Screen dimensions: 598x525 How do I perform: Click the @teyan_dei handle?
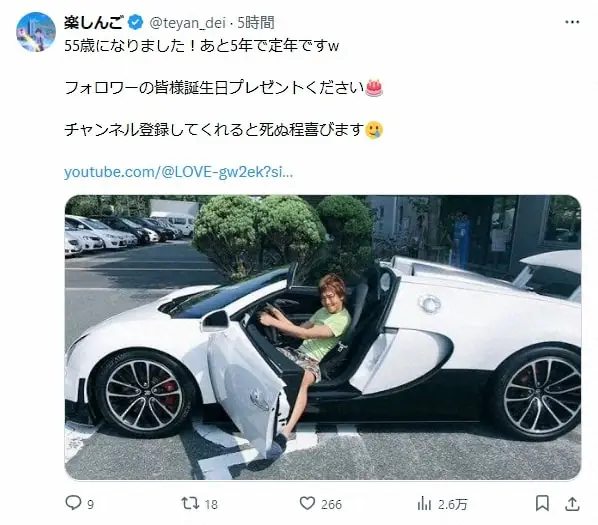point(188,23)
